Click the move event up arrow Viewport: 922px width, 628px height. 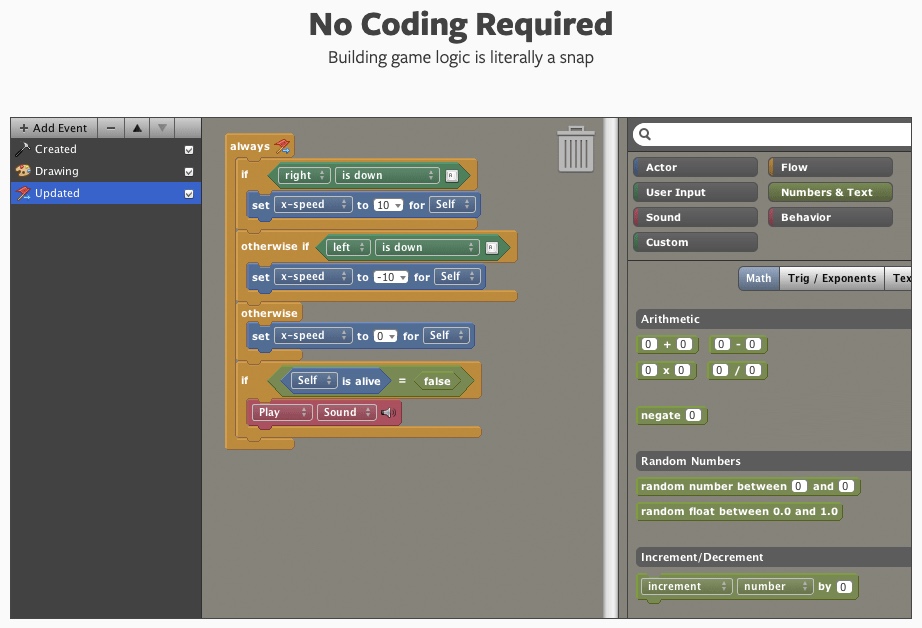coord(137,128)
